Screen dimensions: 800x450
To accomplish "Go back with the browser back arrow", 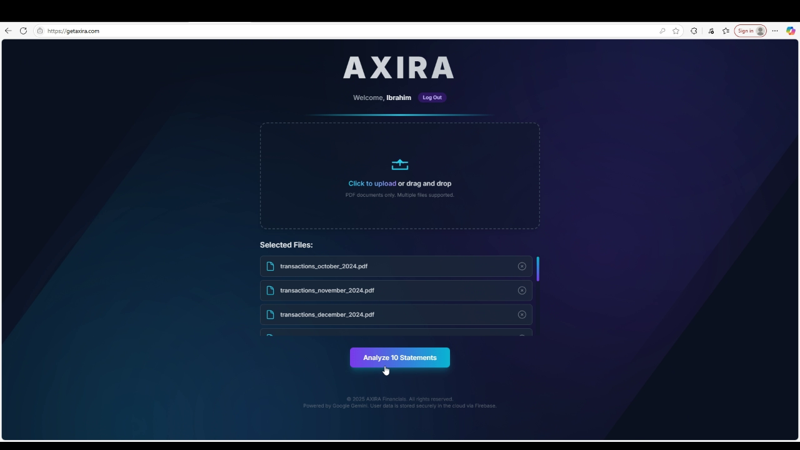I will coord(8,31).
